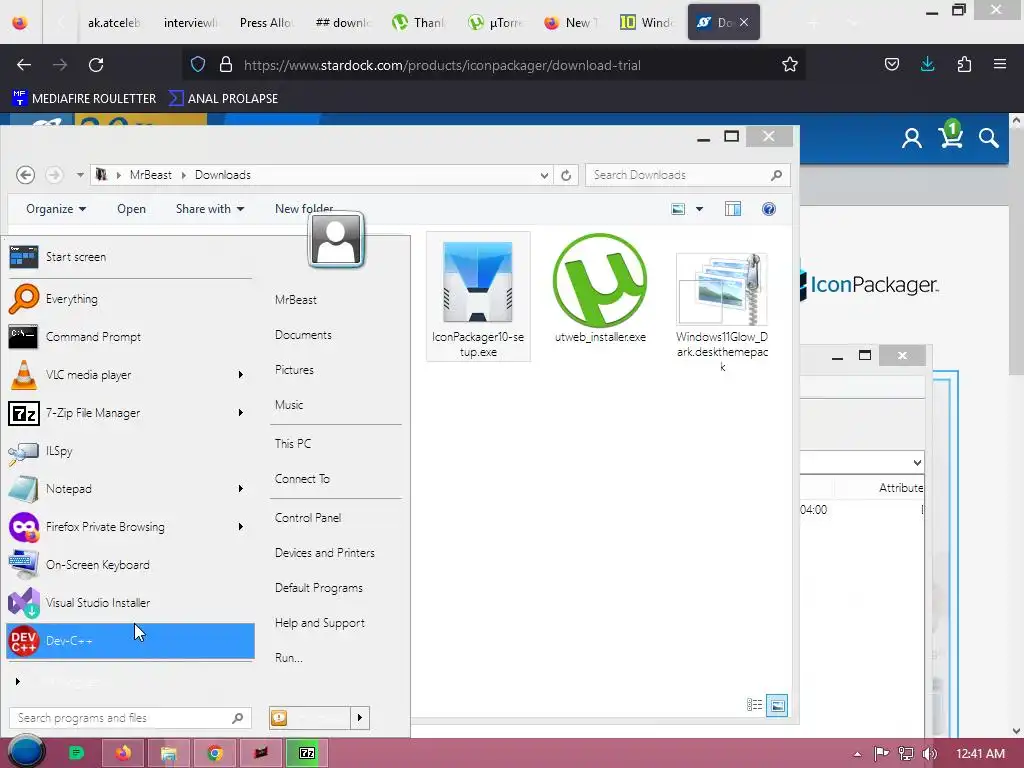Expand Notepad submenu arrow

(240, 488)
